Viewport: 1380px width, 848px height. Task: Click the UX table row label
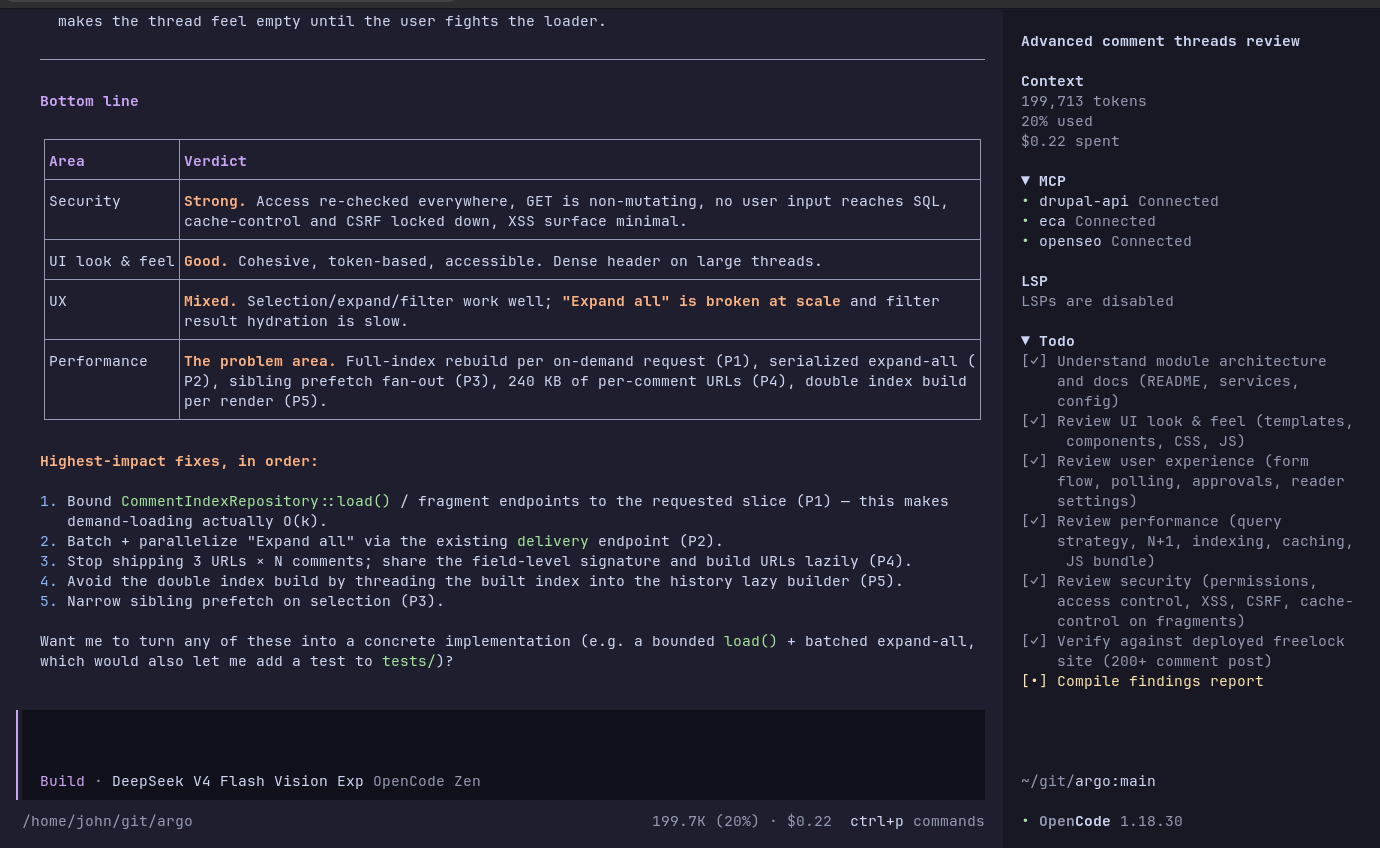pyautogui.click(x=58, y=301)
